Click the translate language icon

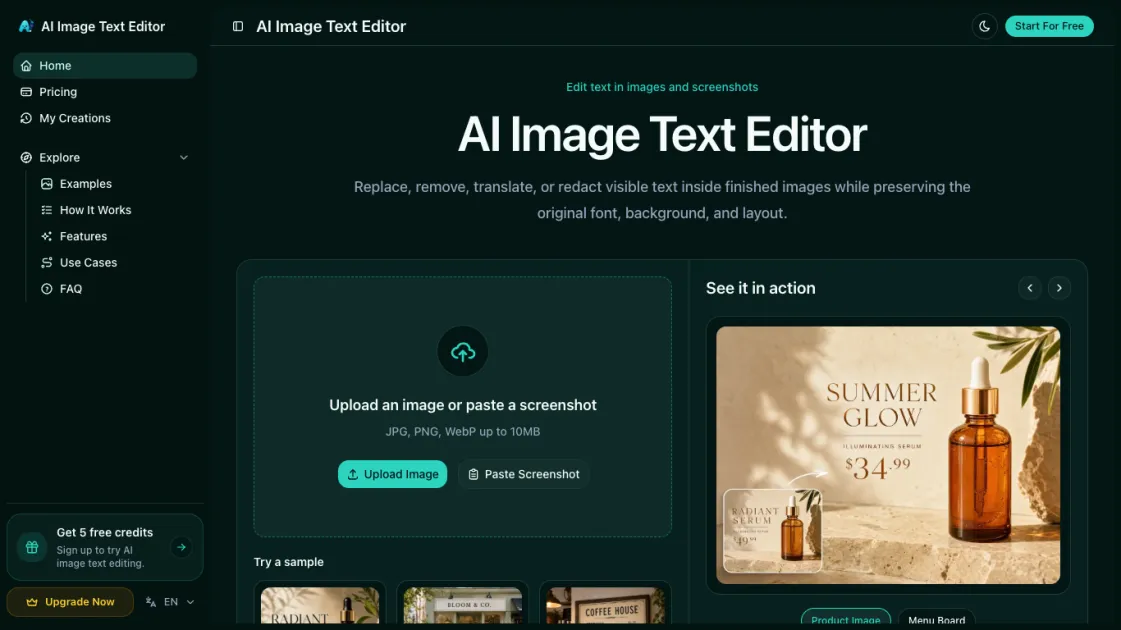151,602
